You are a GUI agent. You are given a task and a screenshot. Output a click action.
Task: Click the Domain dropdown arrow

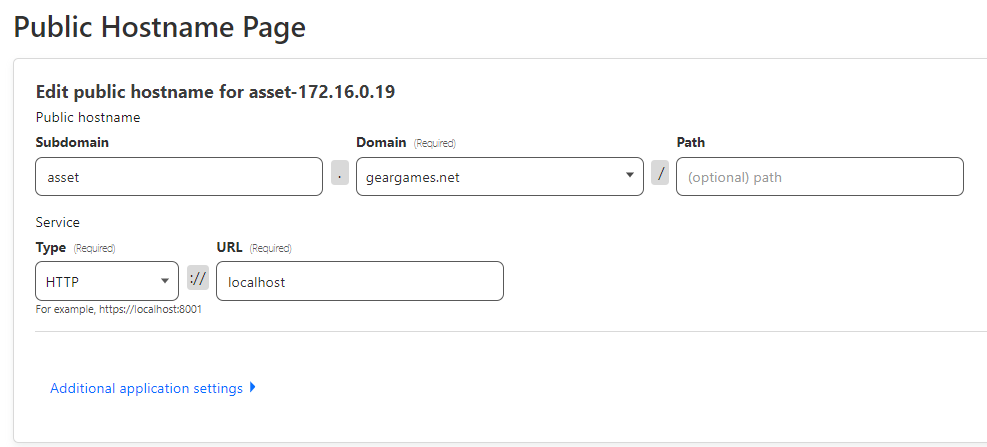coord(630,175)
